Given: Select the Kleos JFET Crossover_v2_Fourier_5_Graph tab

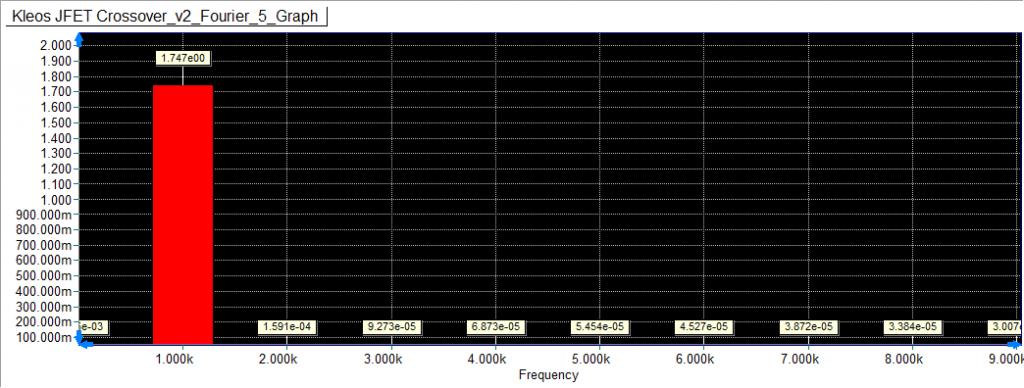Looking at the screenshot, I should [x=166, y=16].
